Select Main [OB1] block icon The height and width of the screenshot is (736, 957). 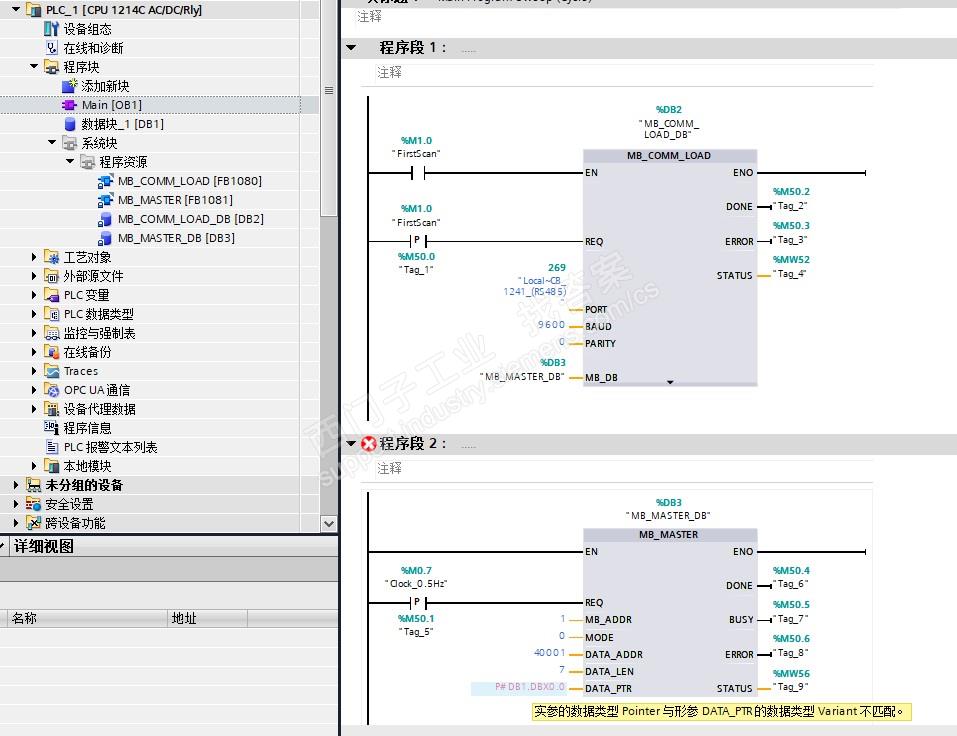69,105
